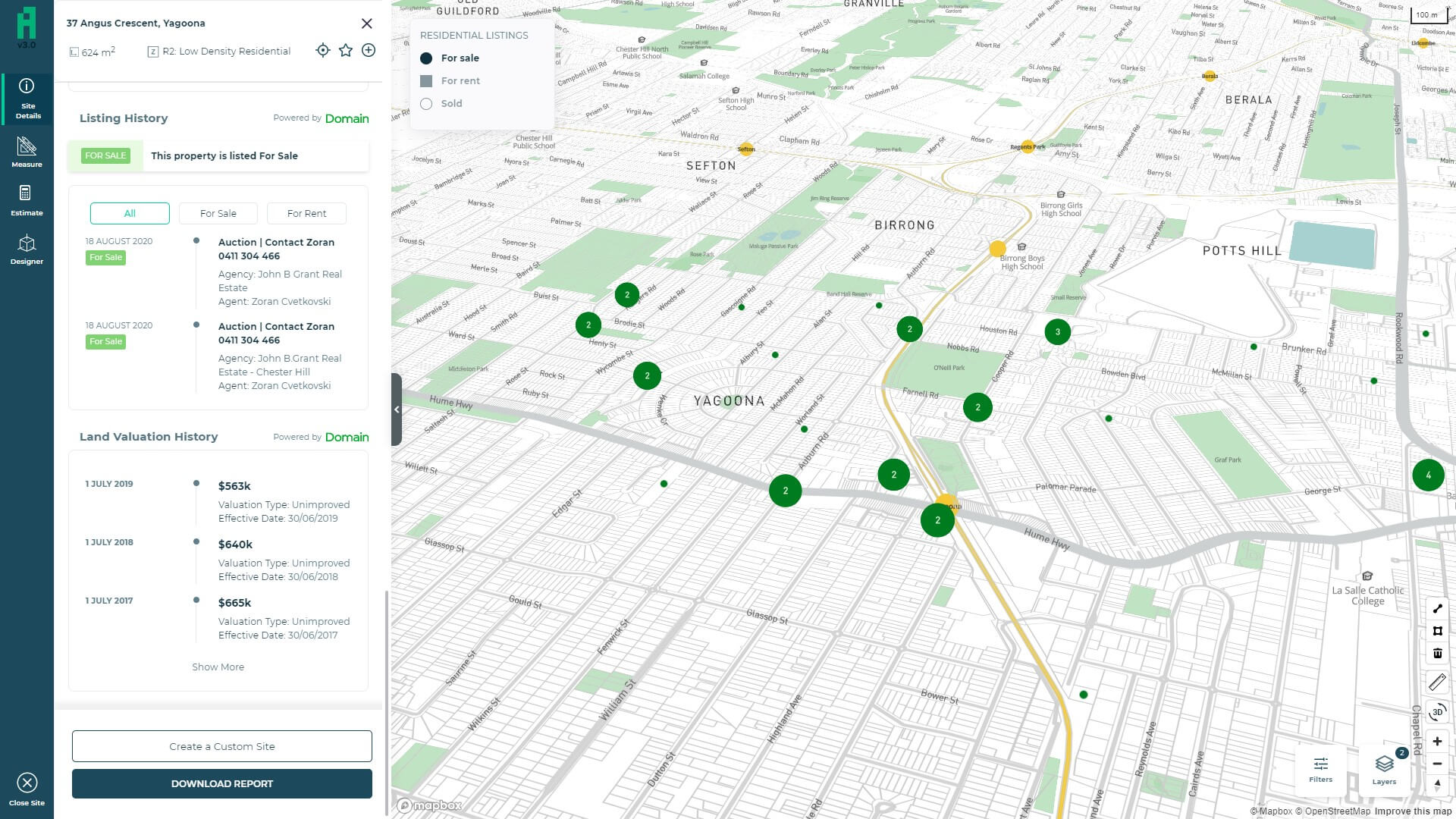Select the For sale listings option
1456x819 pixels.
450,58
